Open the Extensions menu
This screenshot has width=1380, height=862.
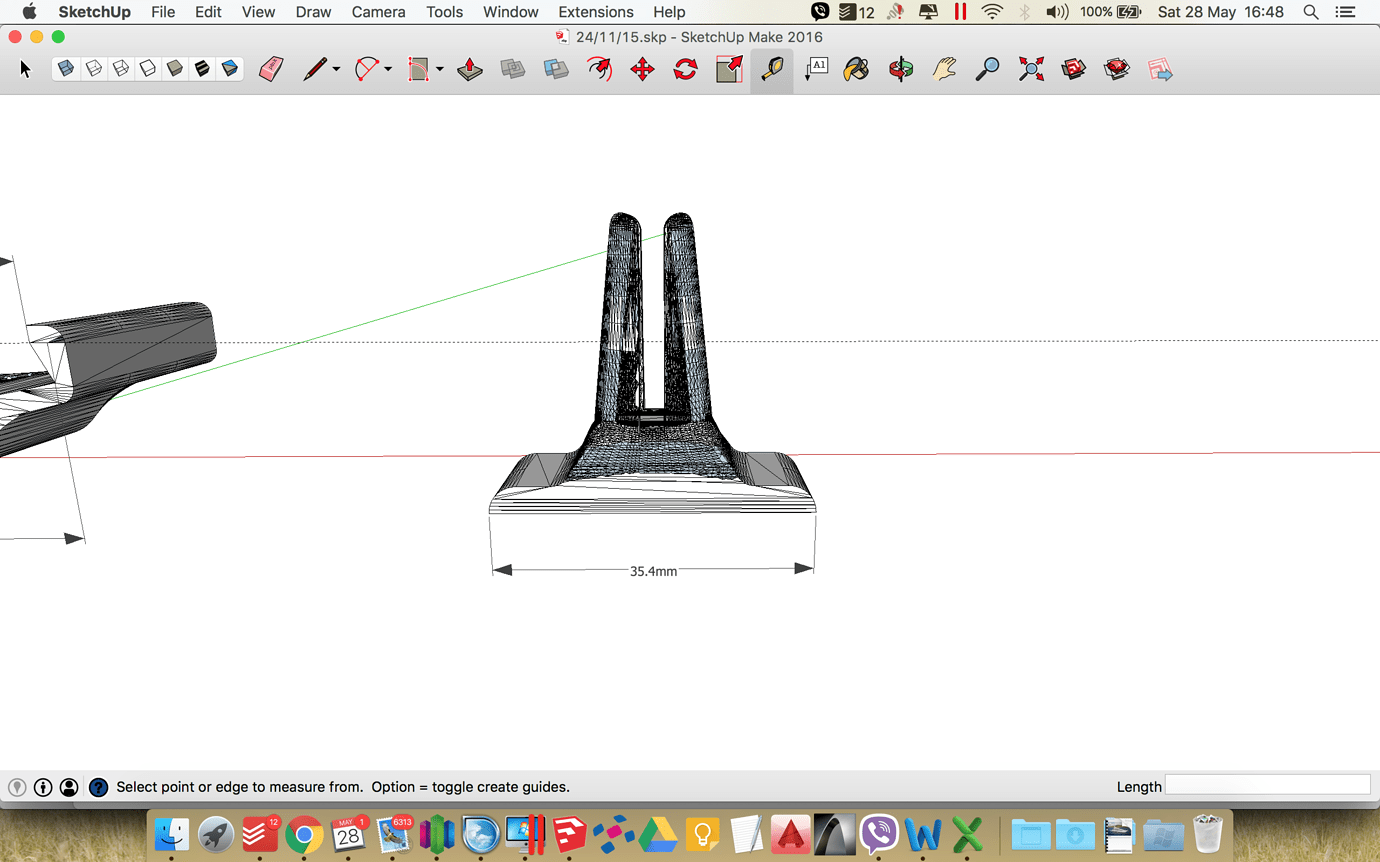596,12
